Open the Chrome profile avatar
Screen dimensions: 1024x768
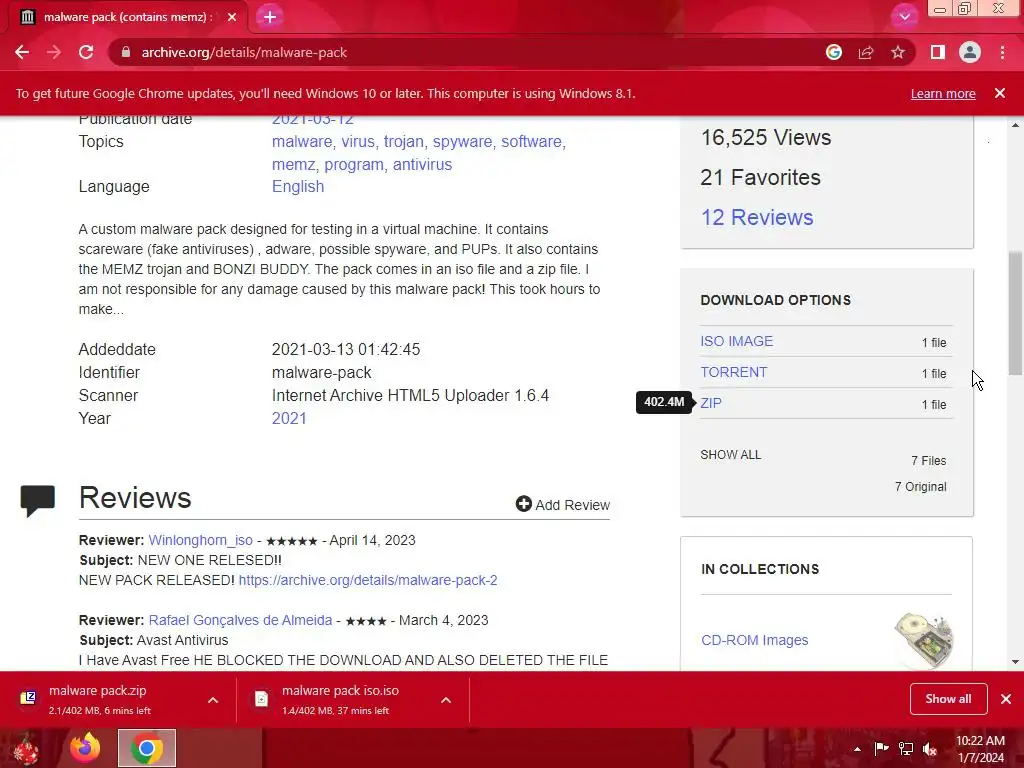pos(970,52)
